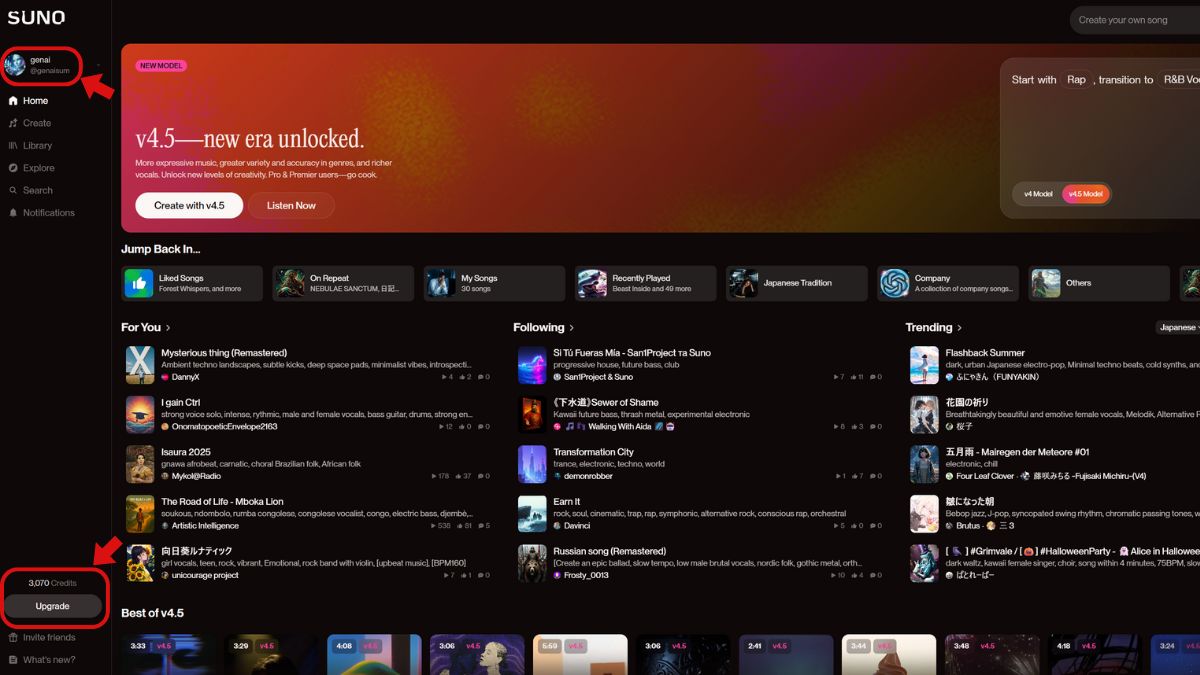Click the SUNO logo
The image size is (1200, 675).
click(36, 17)
